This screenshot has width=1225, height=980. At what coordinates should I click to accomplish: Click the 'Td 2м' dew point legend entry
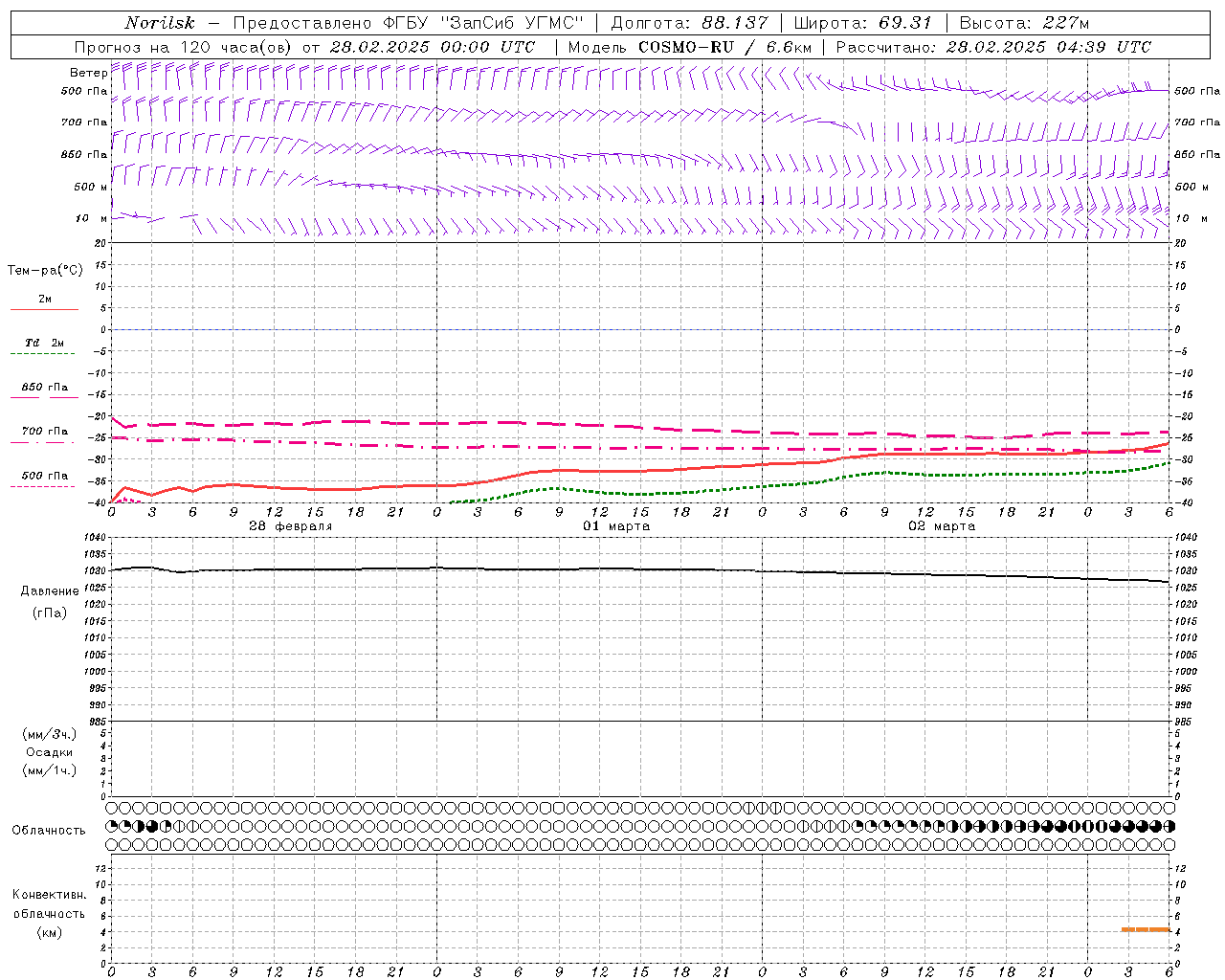pyautogui.click(x=44, y=343)
